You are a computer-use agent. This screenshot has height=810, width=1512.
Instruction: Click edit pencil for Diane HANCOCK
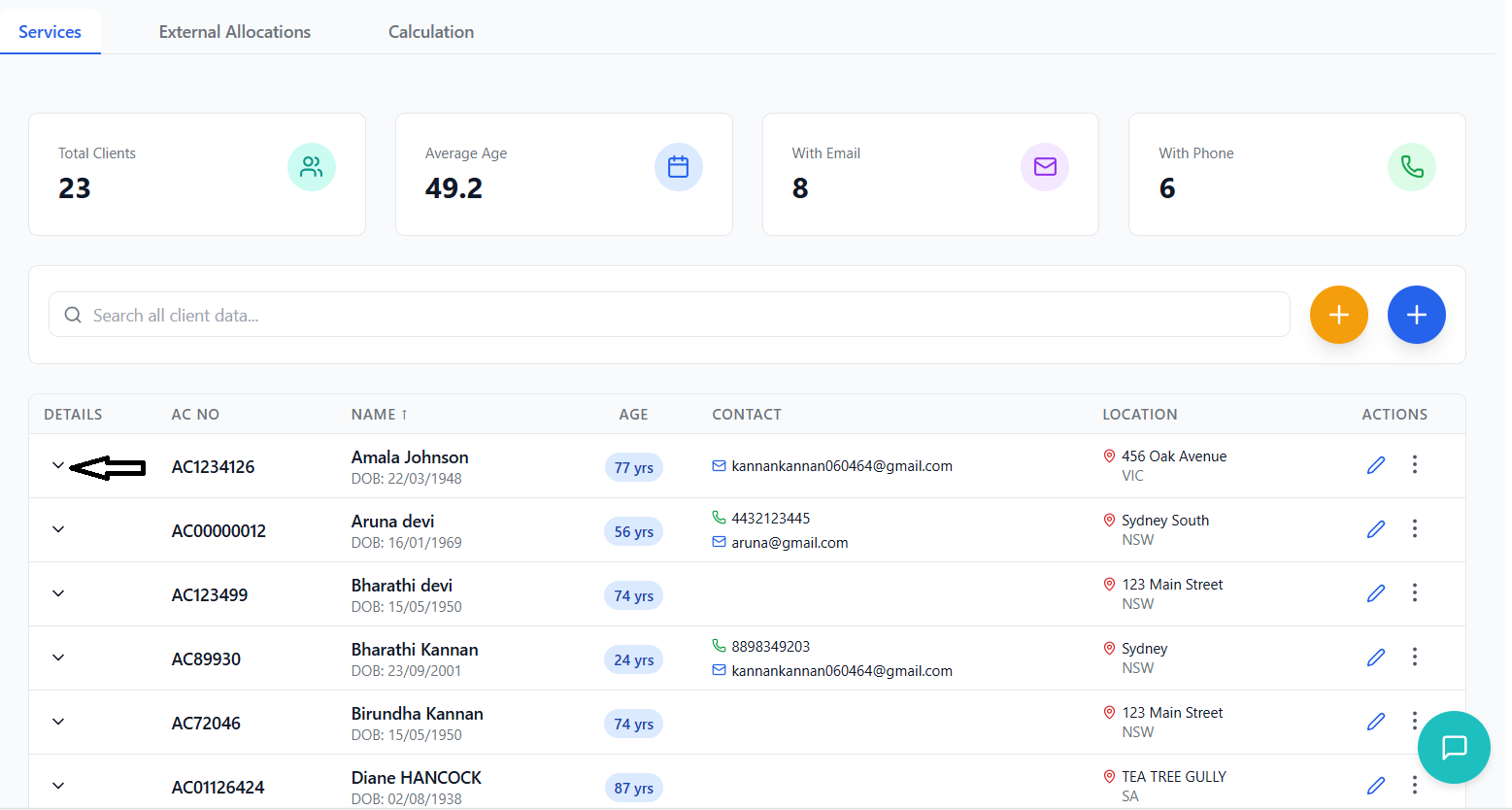click(1375, 786)
